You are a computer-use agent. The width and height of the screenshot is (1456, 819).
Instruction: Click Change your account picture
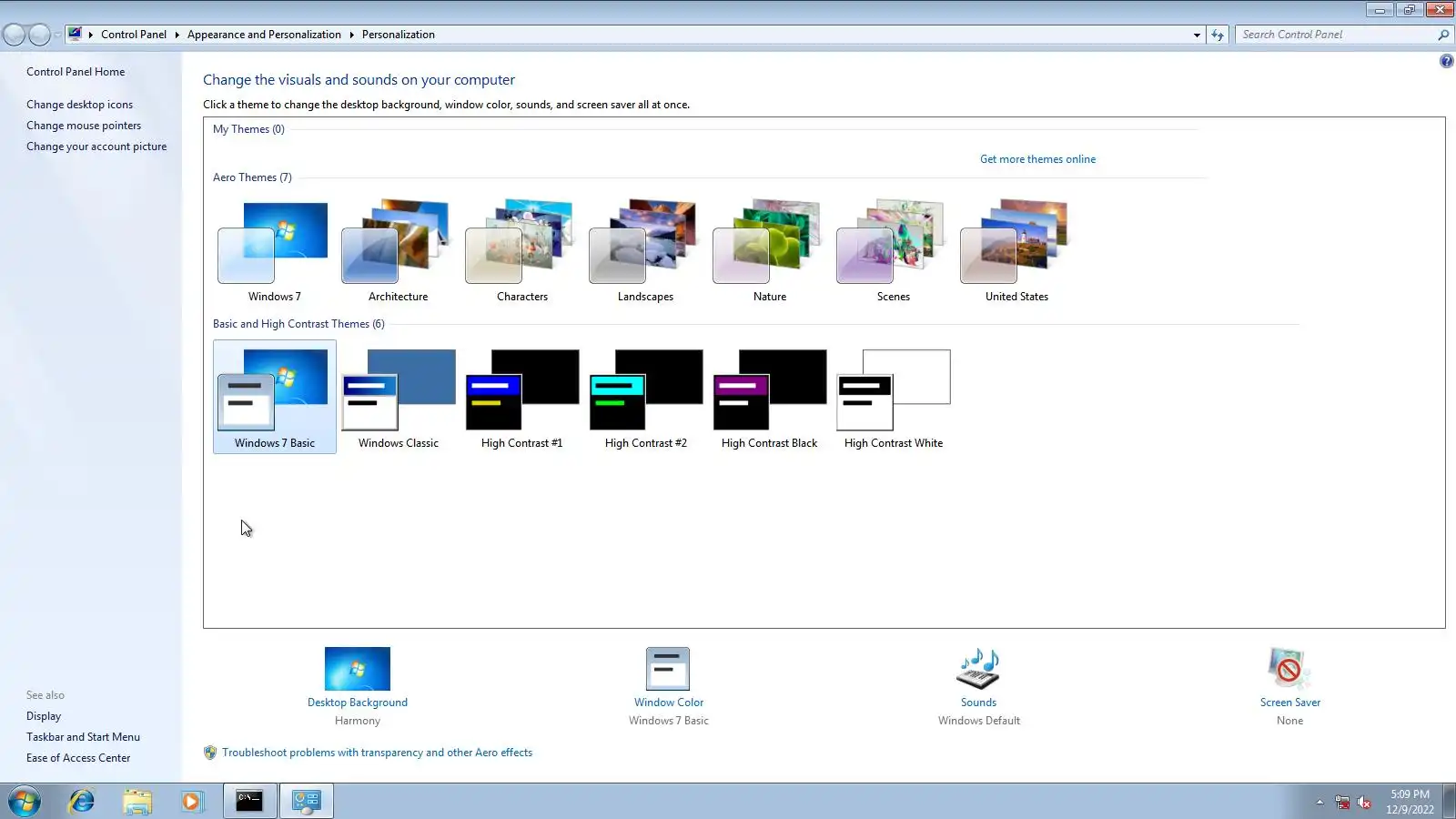pyautogui.click(x=96, y=147)
